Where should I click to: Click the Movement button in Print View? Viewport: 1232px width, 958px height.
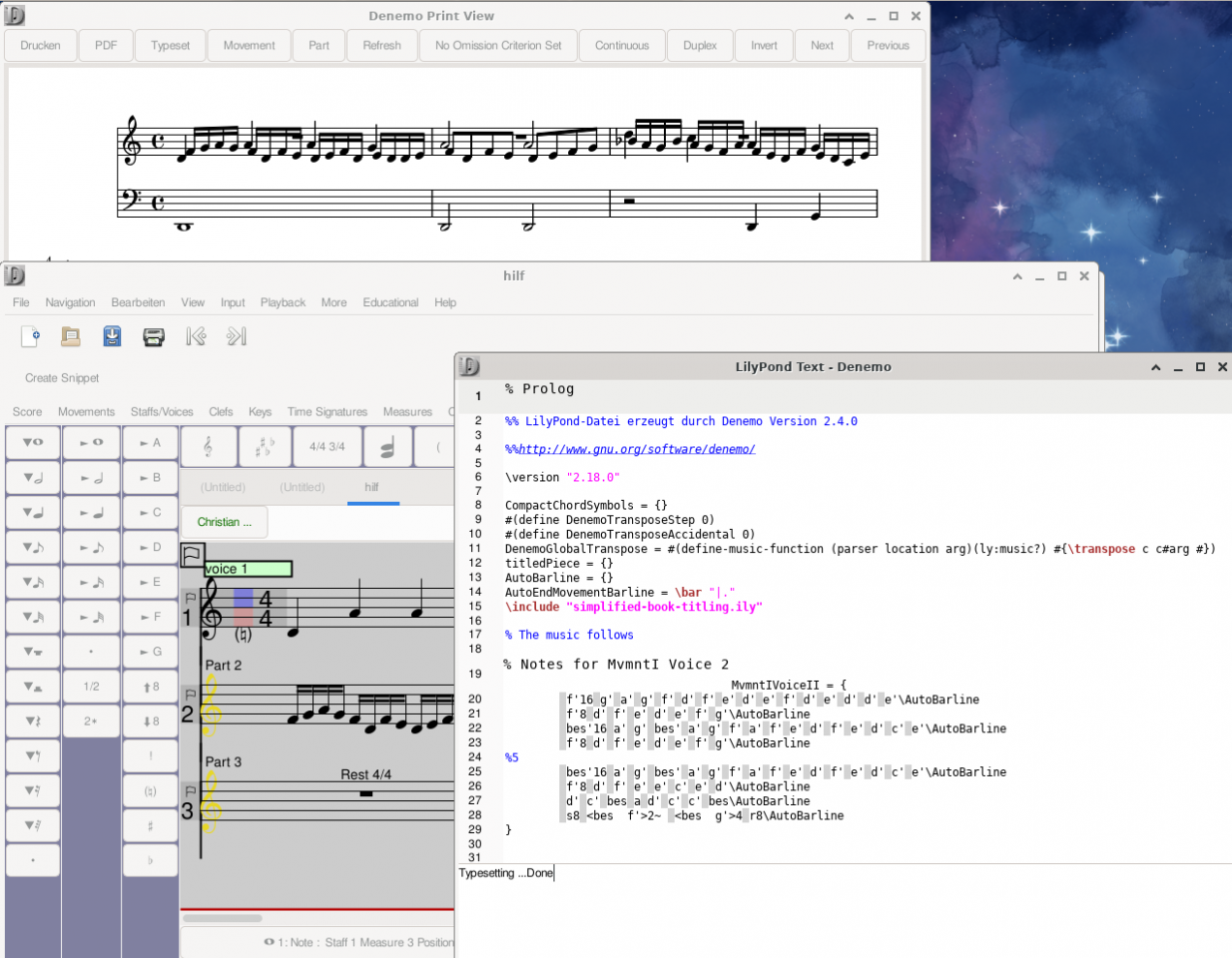point(250,46)
